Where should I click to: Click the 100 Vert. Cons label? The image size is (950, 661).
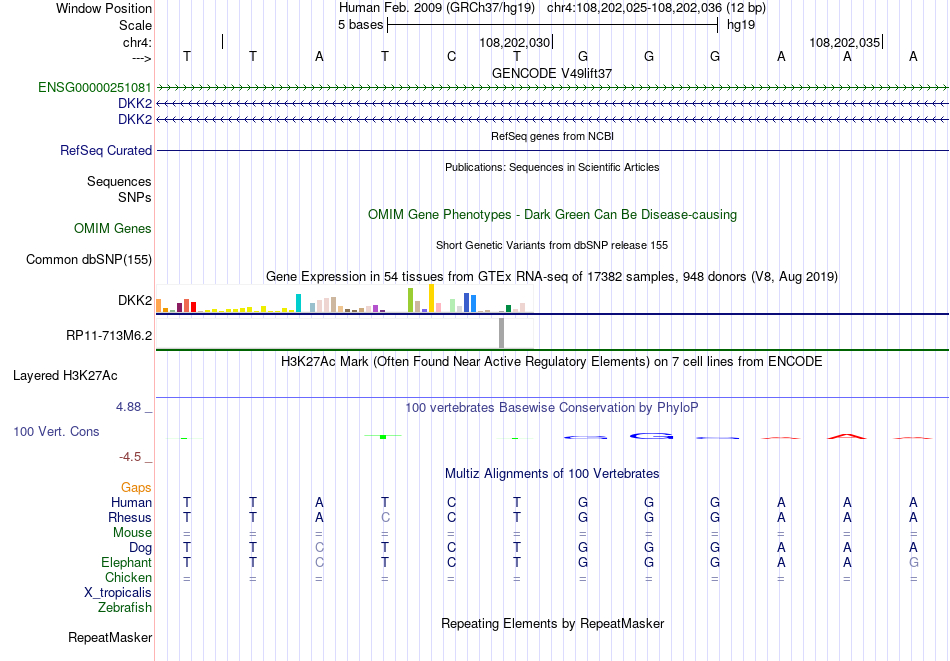(x=56, y=431)
